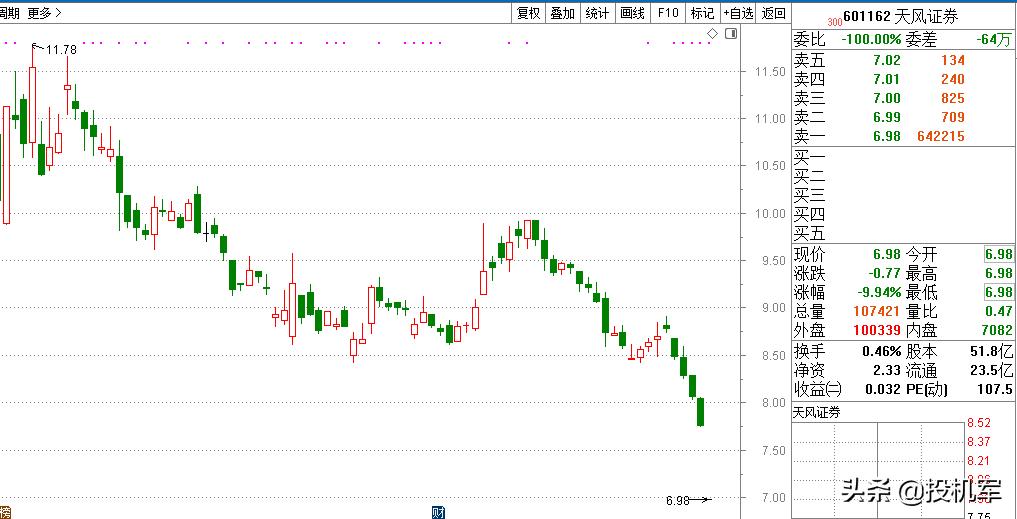Toggle the side panel icon beside the diamond

730,34
